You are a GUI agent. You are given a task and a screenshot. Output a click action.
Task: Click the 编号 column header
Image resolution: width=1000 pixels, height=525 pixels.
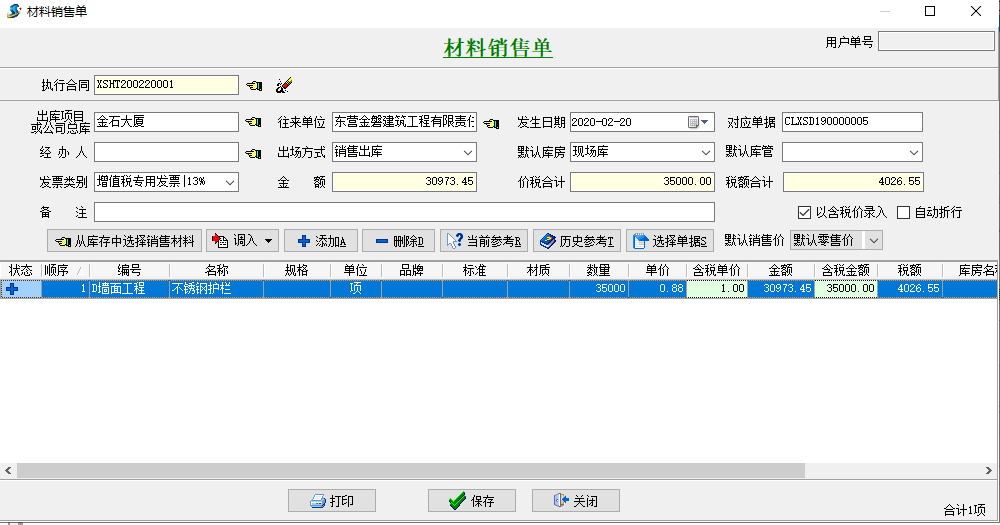[129, 270]
